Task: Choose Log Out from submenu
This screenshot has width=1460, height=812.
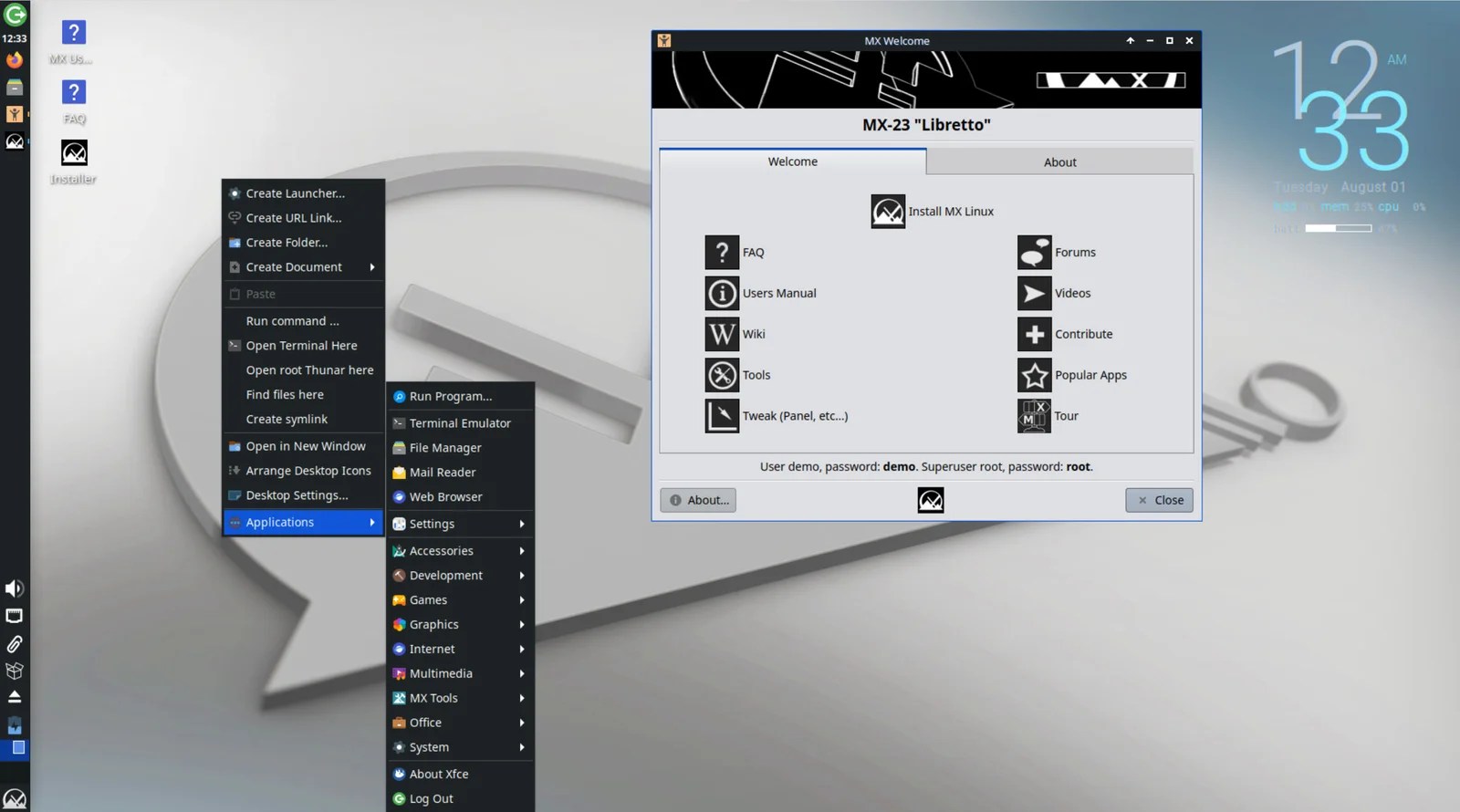Action: tap(461, 799)
